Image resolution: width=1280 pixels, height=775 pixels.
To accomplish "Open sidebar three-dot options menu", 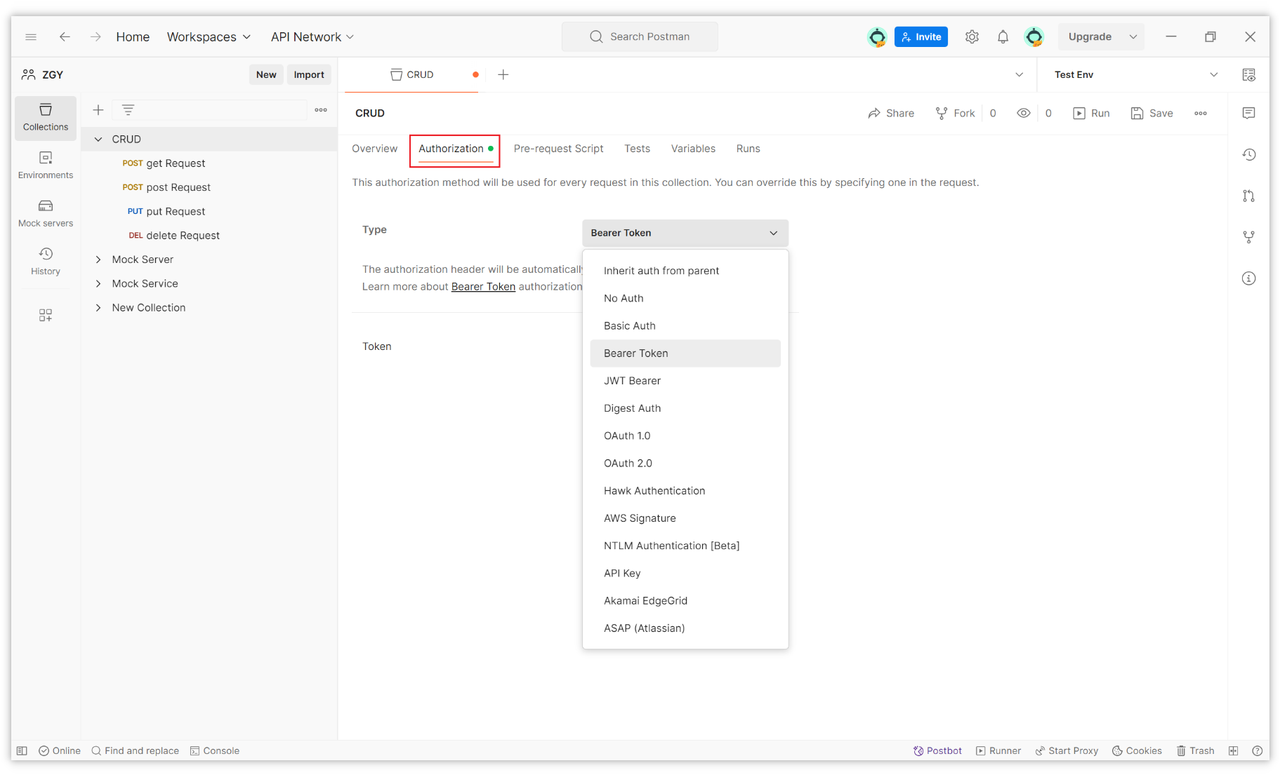I will pos(321,110).
